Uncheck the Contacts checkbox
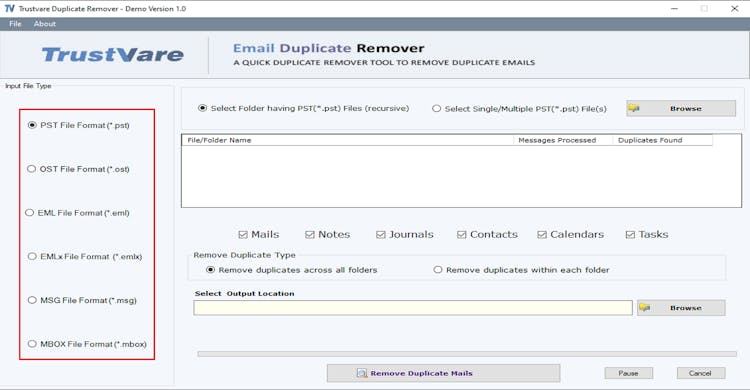This screenshot has width=750, height=390. (x=462, y=234)
